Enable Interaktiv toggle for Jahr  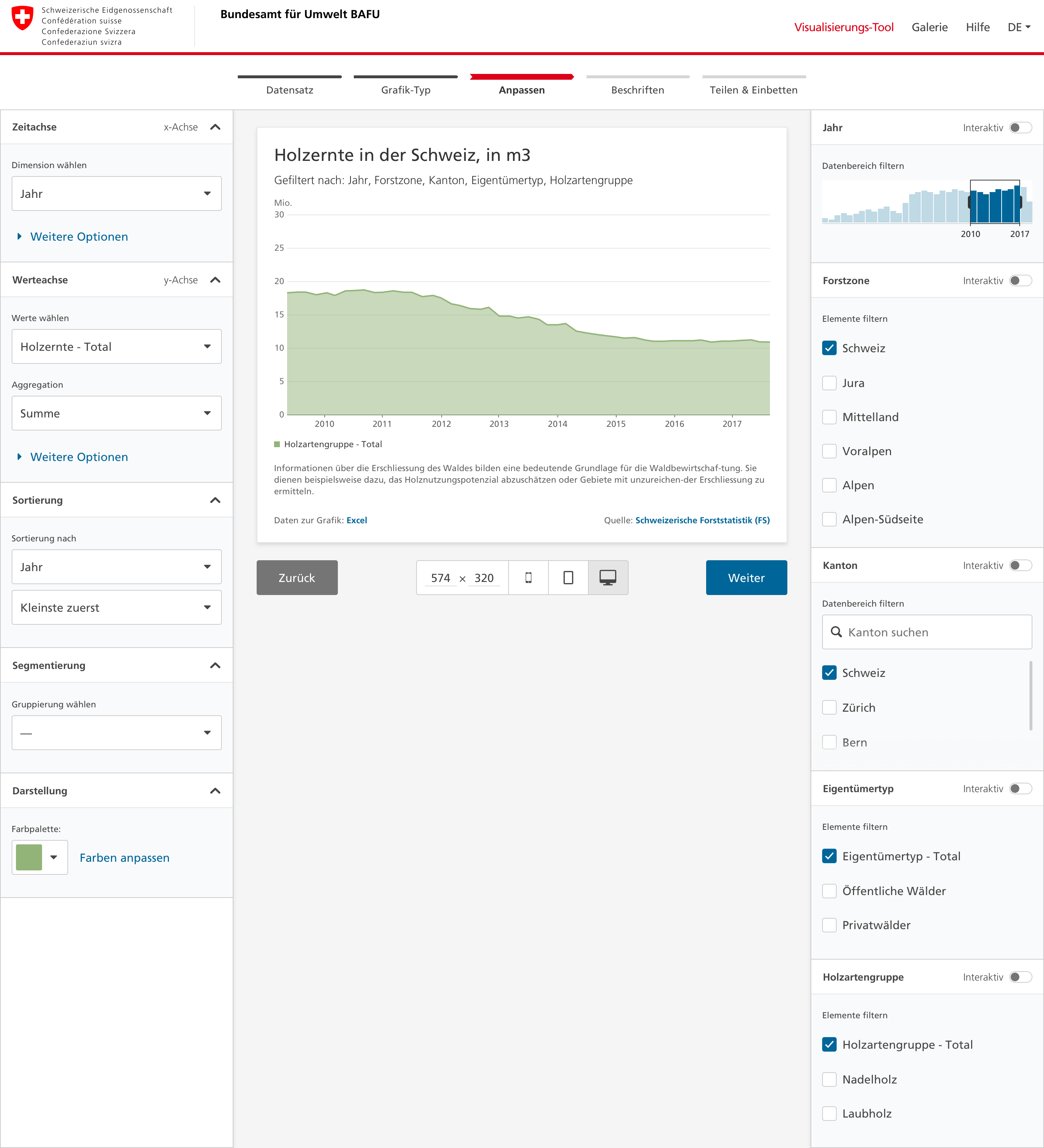click(1020, 128)
